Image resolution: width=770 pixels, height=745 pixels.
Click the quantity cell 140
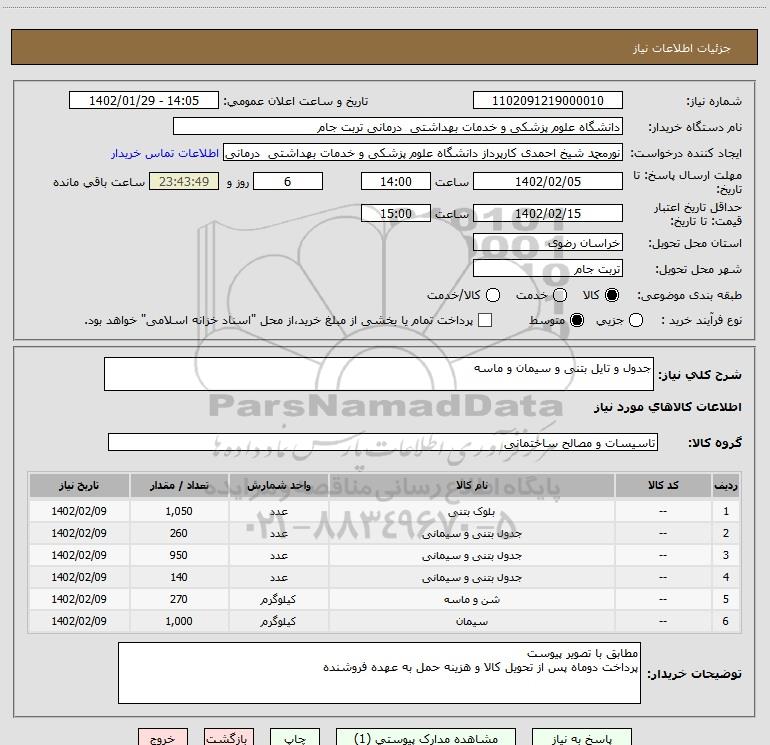click(x=179, y=578)
